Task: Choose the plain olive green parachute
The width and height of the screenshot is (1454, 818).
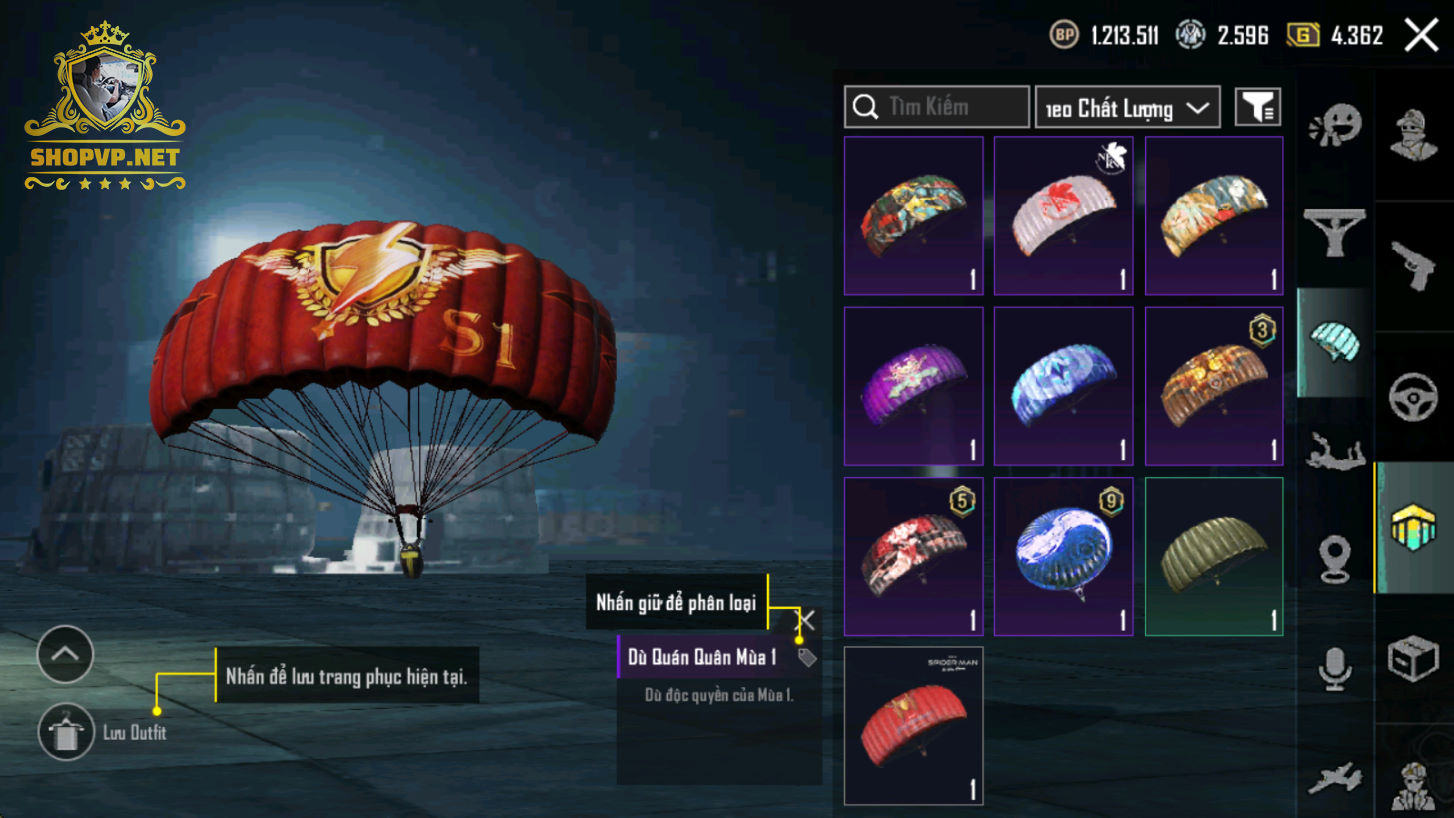Action: point(1214,556)
